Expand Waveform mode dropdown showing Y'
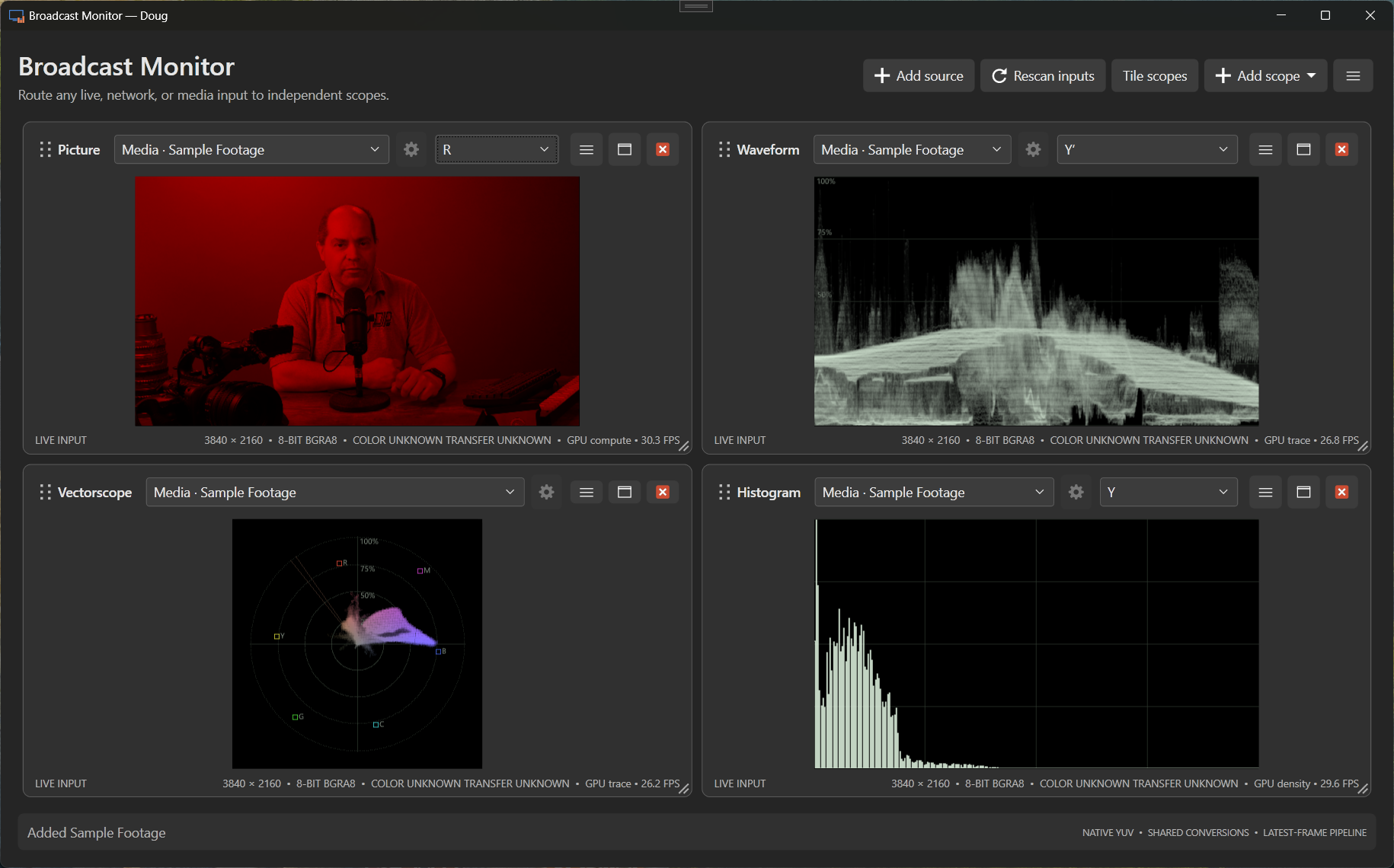This screenshot has width=1394, height=868. [1146, 149]
